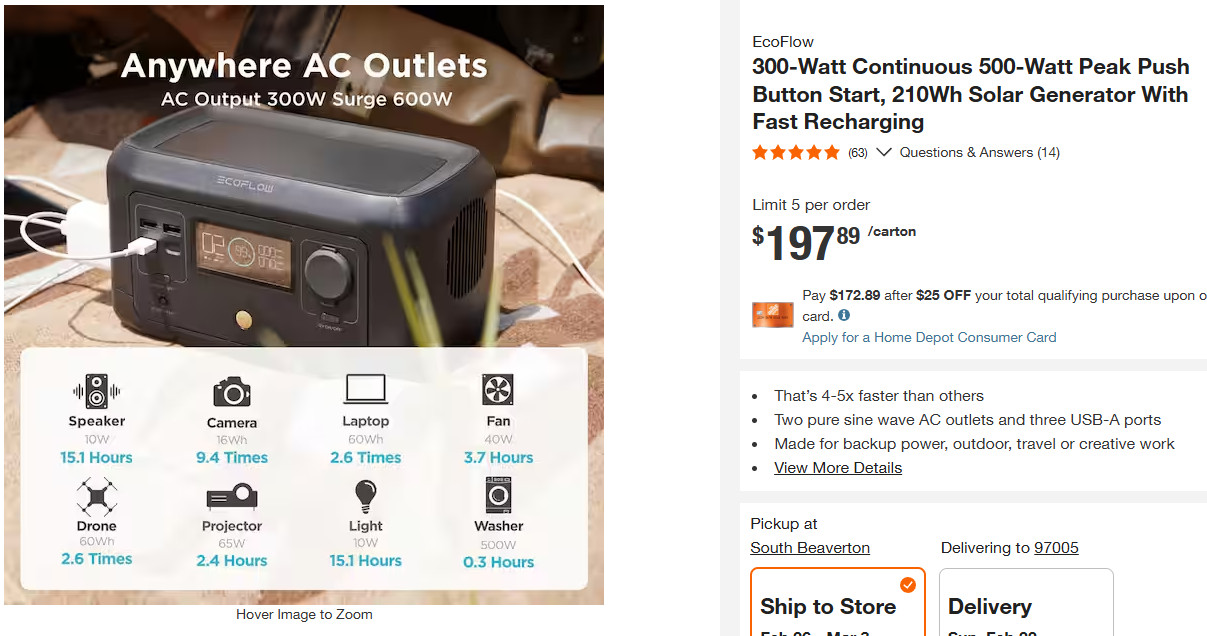The image size is (1207, 636).
Task: Open Questions & Answers (14)
Action: click(x=979, y=152)
